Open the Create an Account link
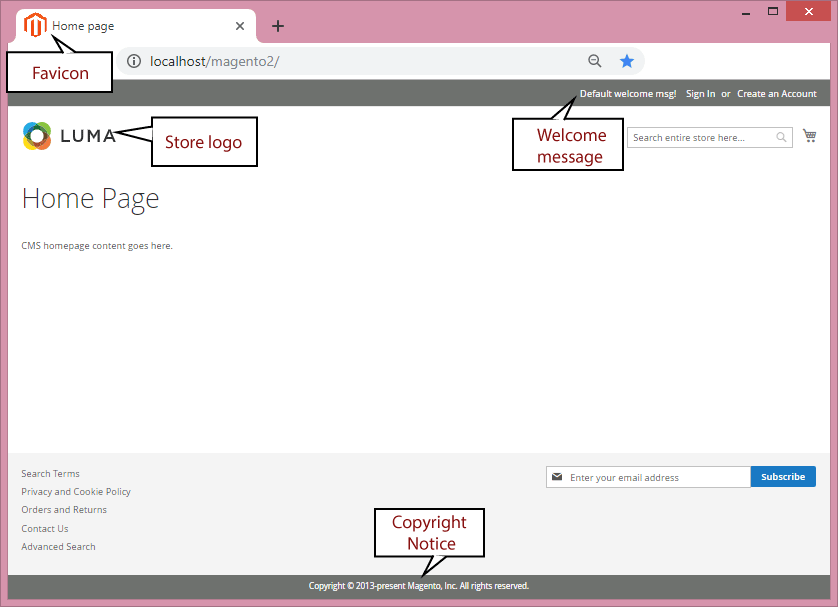 tap(776, 94)
